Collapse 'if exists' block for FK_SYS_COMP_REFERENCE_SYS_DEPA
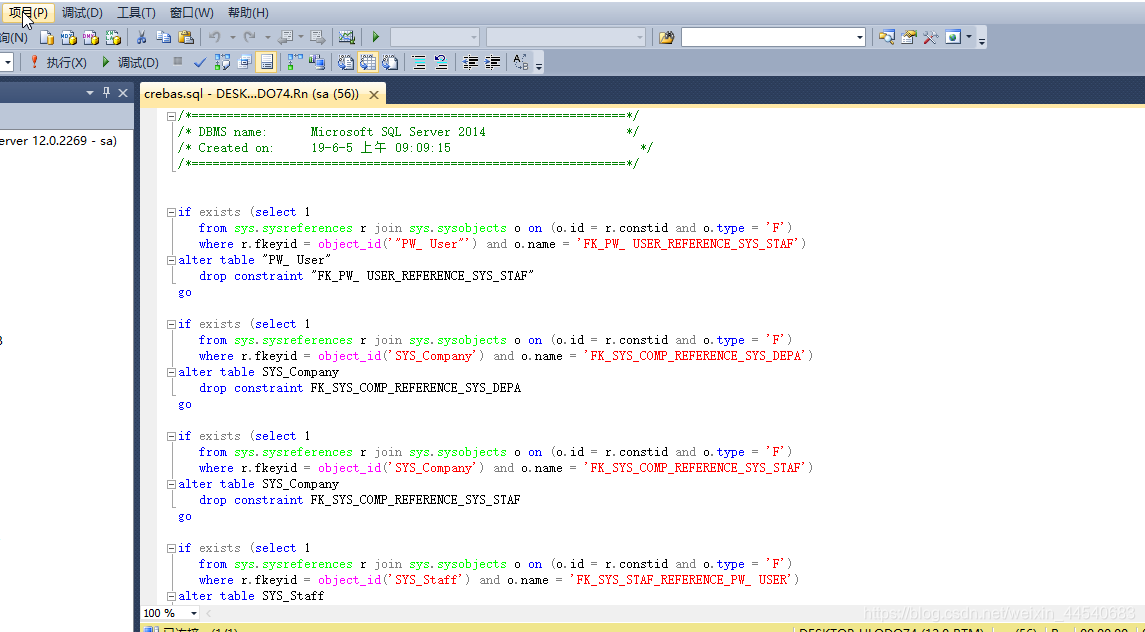The width and height of the screenshot is (1145, 632). coord(171,324)
